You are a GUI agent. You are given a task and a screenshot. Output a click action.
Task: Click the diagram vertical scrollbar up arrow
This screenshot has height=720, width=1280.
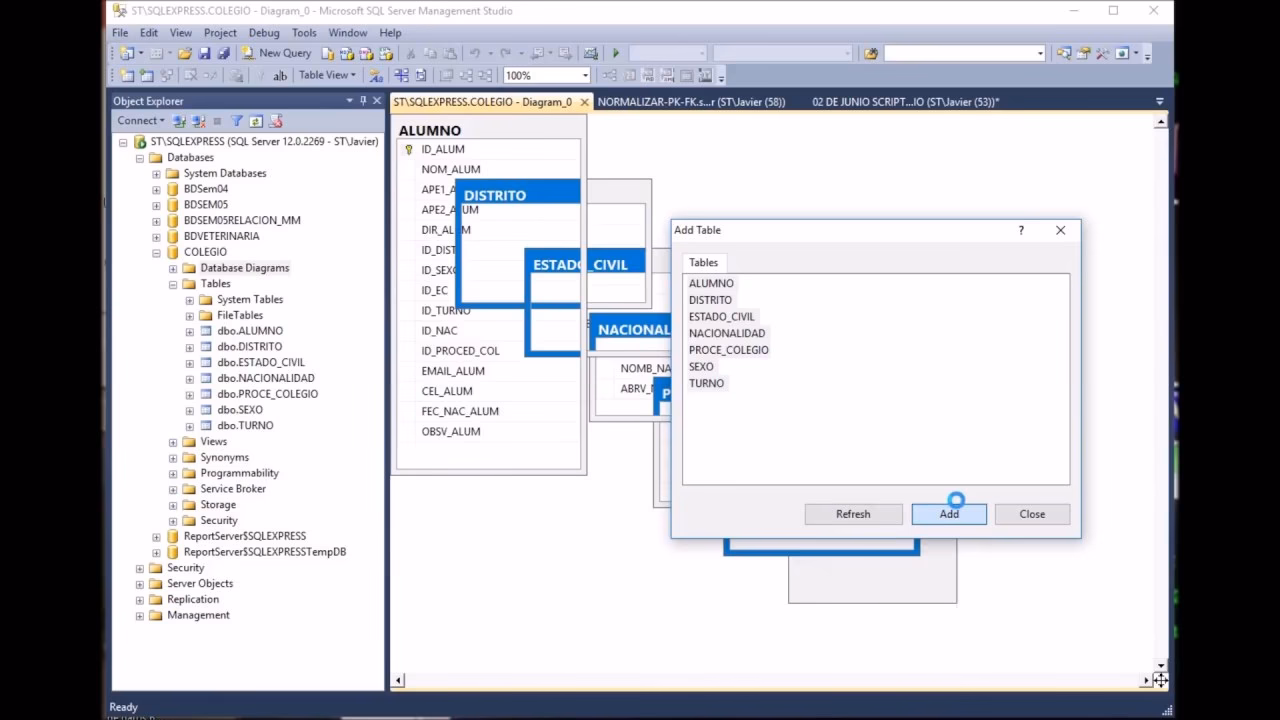tap(1160, 122)
